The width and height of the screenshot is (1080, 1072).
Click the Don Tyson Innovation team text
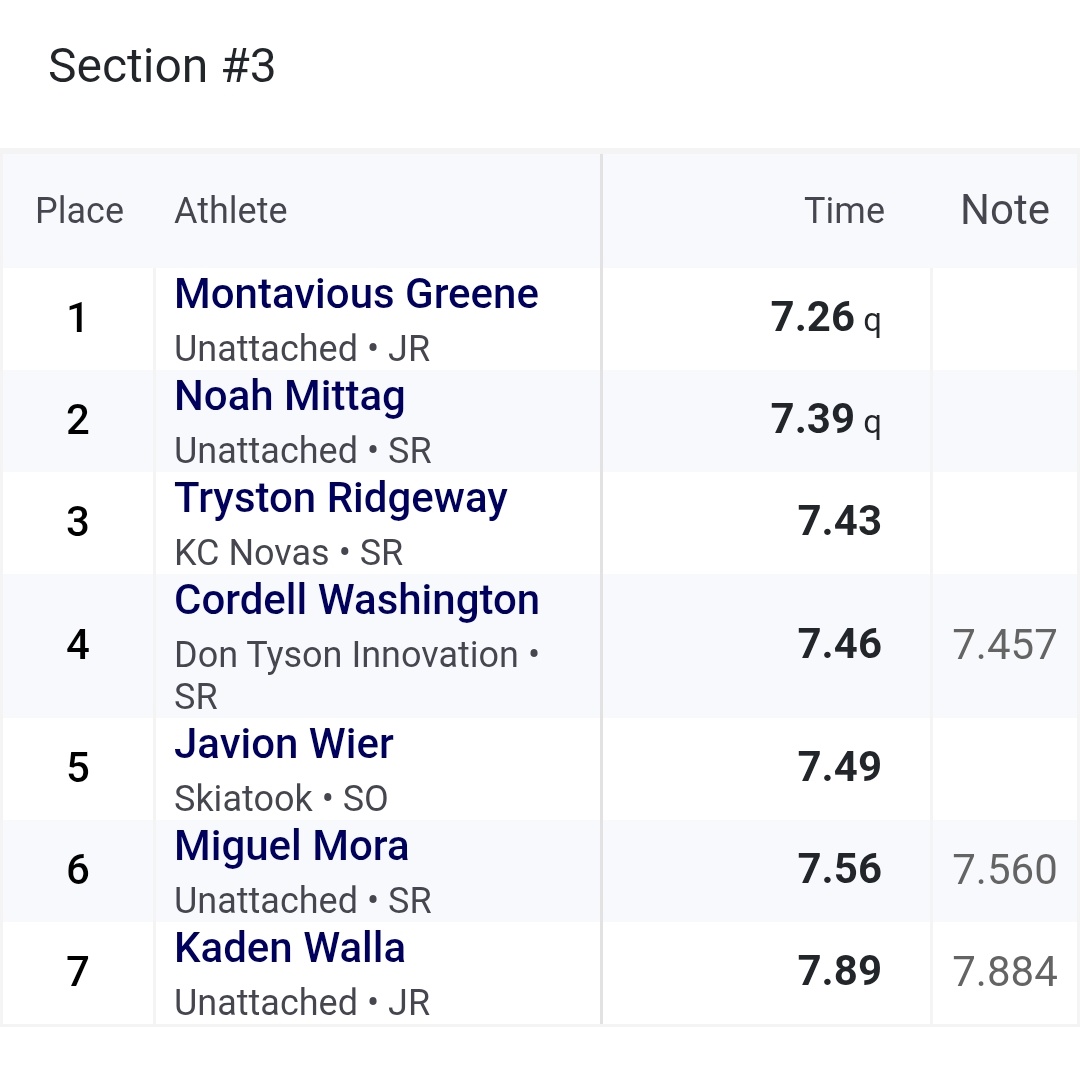(346, 655)
